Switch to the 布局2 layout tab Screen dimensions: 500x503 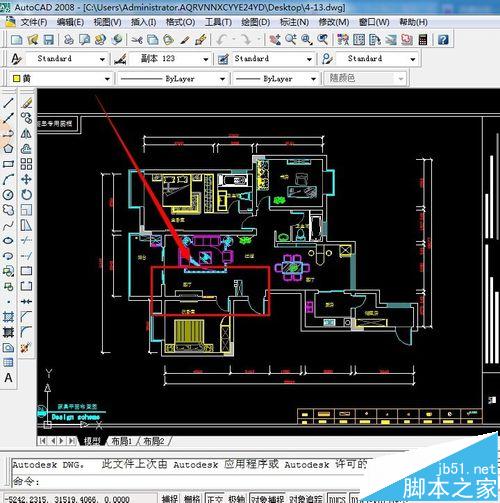tap(154, 441)
